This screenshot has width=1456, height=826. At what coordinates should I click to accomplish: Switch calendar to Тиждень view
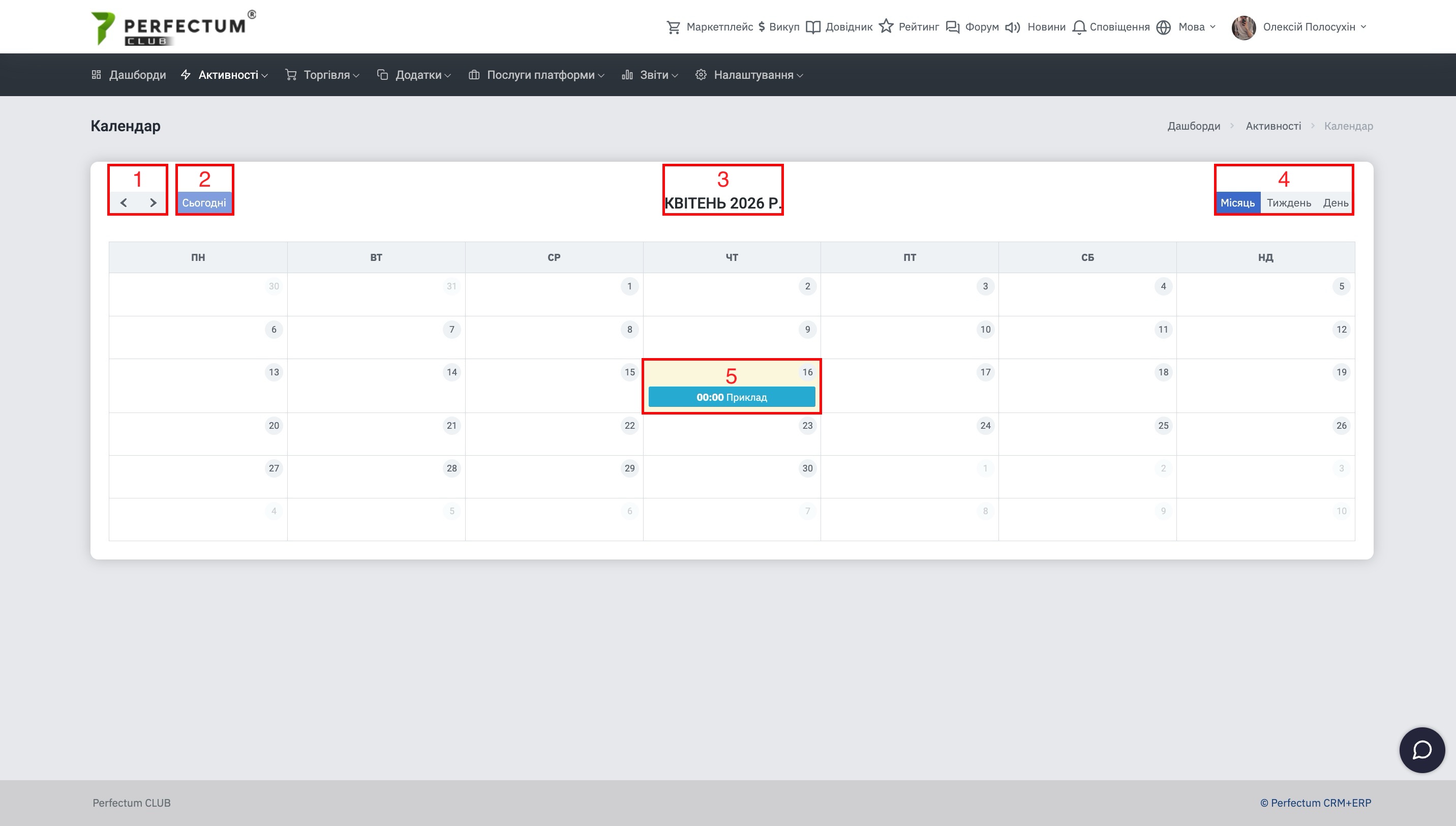coord(1288,202)
